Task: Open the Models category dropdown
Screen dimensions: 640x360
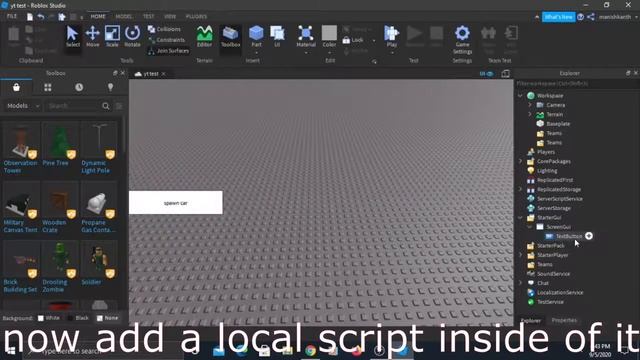Action: 23,106
